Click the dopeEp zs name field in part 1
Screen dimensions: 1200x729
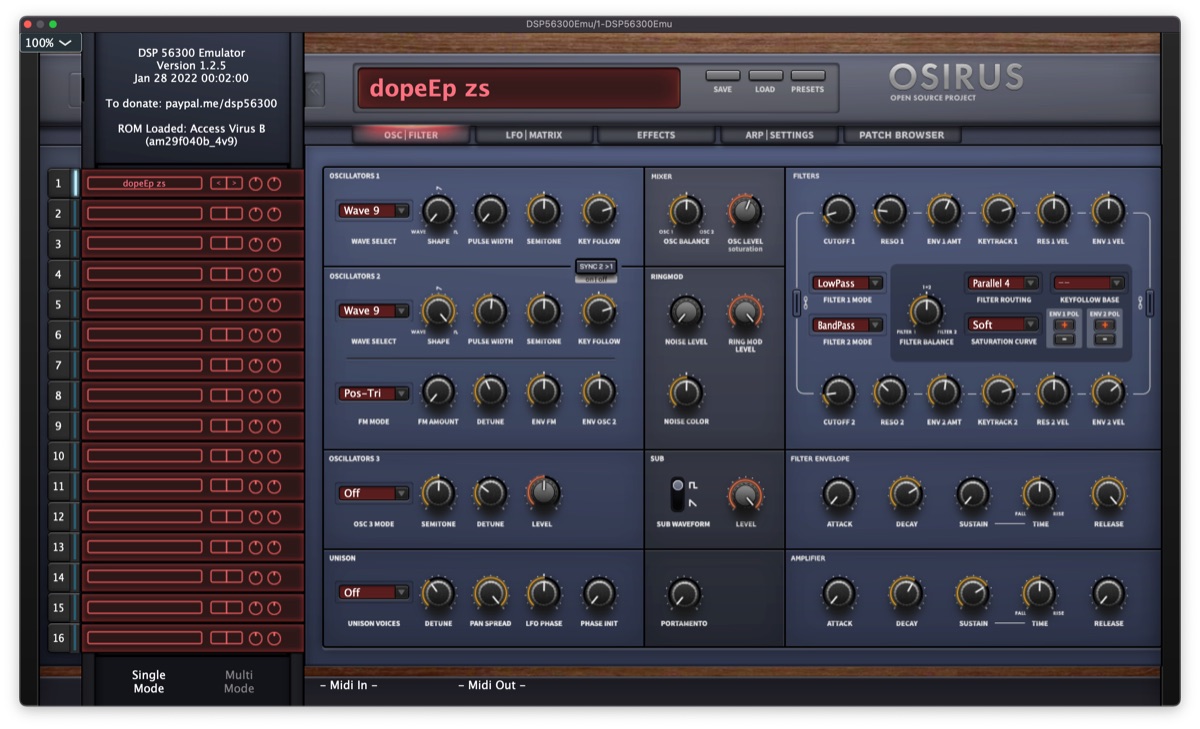coord(144,183)
